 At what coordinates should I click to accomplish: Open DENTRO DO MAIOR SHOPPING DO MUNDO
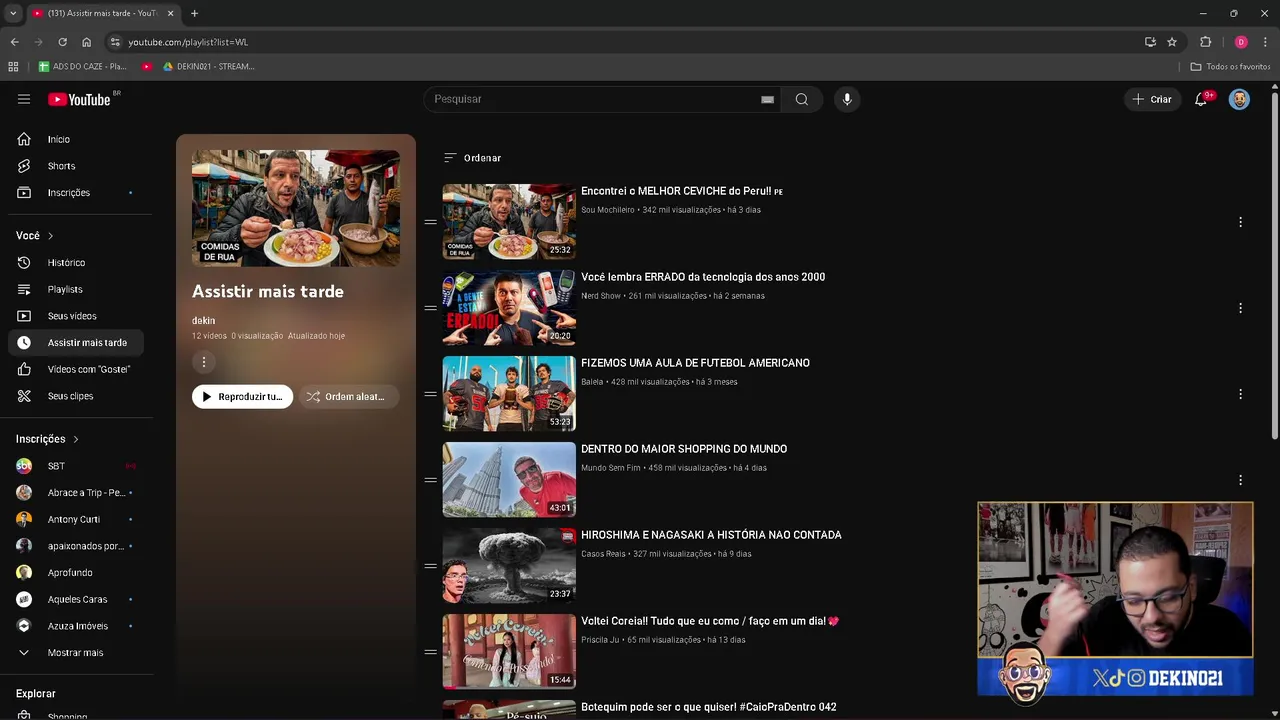coord(684,449)
